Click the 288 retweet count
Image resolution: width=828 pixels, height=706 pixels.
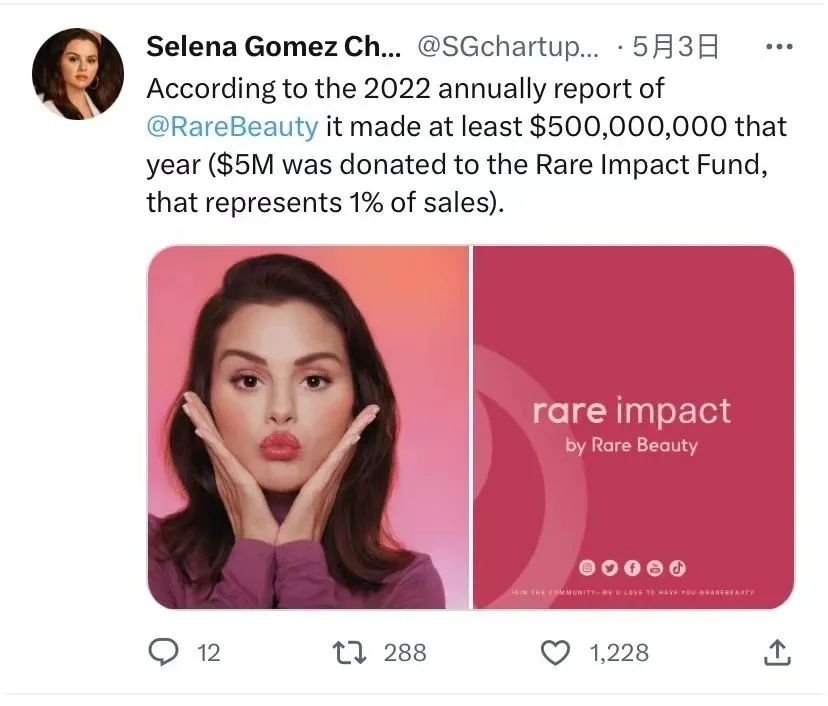click(x=405, y=653)
